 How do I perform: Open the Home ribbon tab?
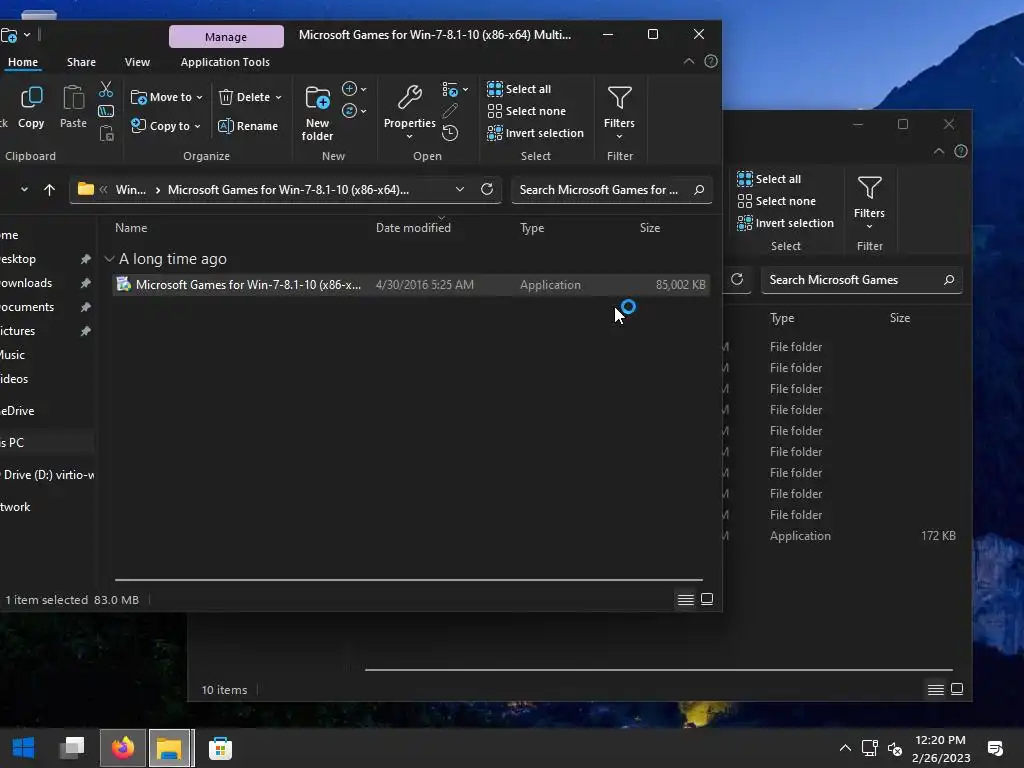[23, 62]
